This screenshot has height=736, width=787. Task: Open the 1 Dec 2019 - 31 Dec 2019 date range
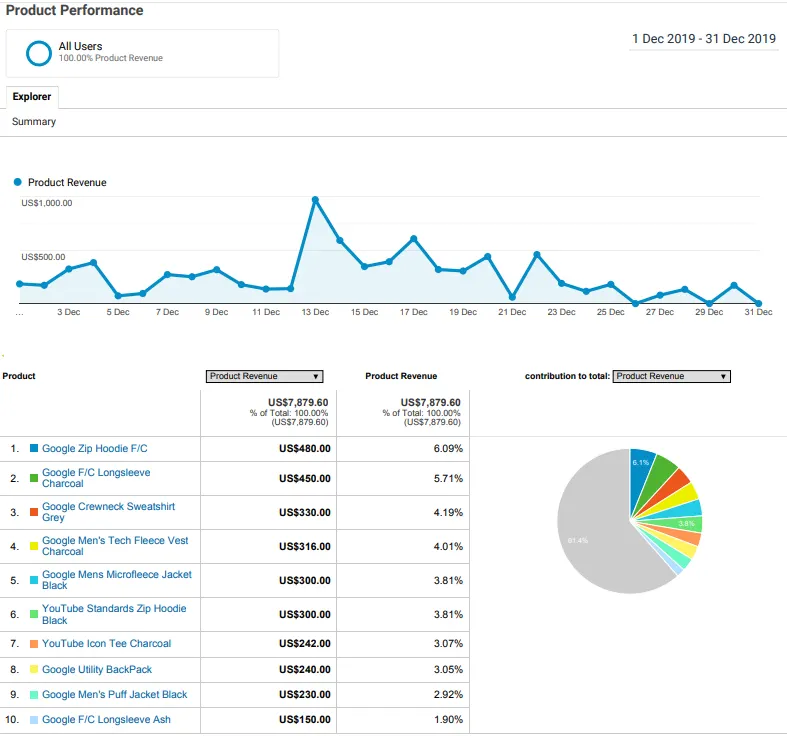(704, 39)
